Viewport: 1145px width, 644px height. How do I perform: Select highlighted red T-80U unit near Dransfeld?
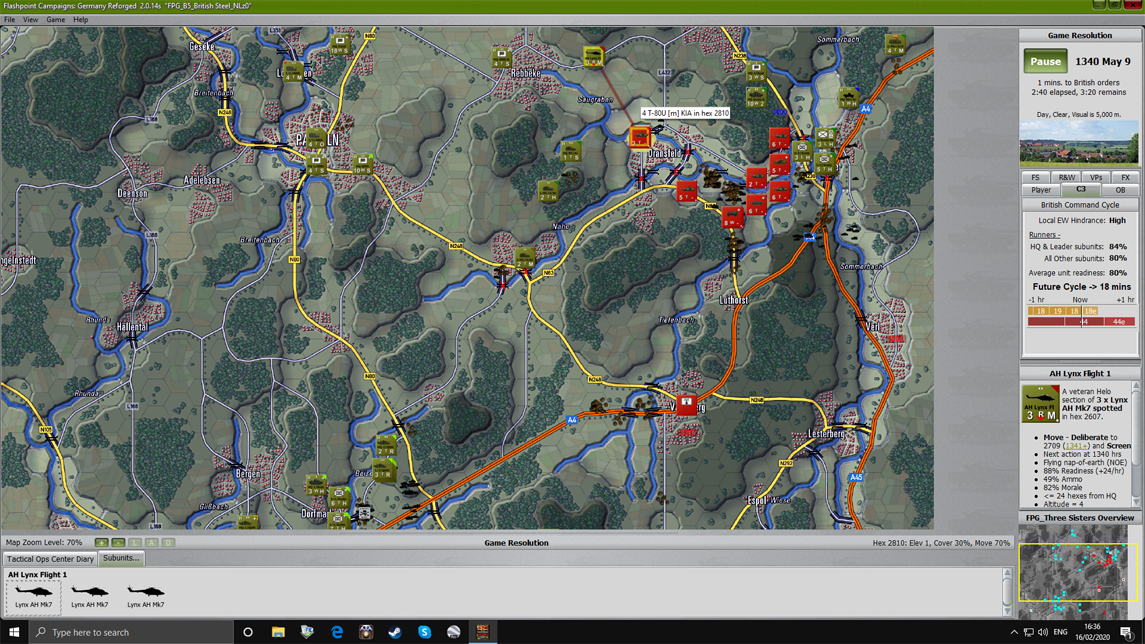[x=640, y=137]
